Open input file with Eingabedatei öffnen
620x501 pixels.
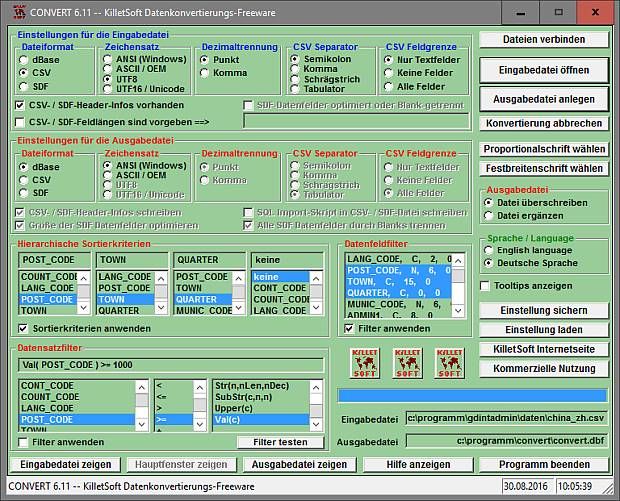[544, 70]
